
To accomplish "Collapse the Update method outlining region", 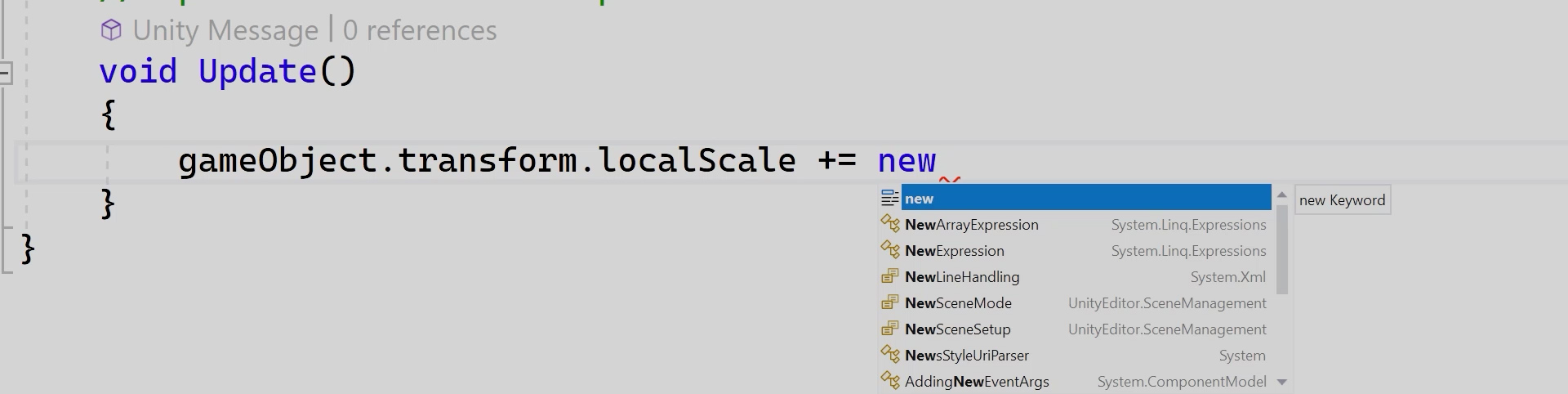I will tap(5, 73).
